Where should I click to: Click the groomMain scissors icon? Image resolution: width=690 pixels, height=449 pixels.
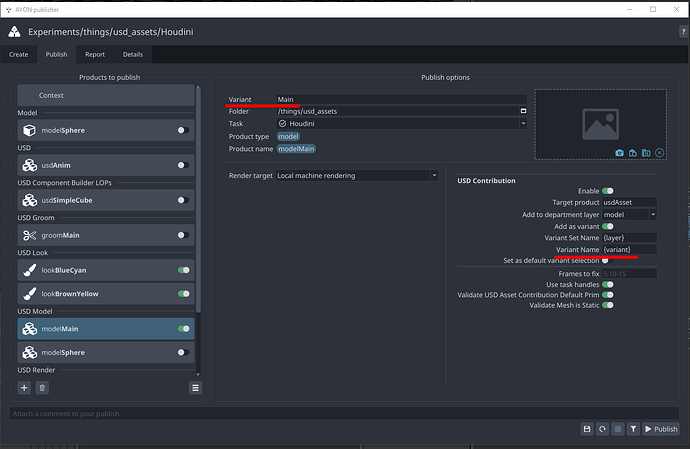click(29, 236)
